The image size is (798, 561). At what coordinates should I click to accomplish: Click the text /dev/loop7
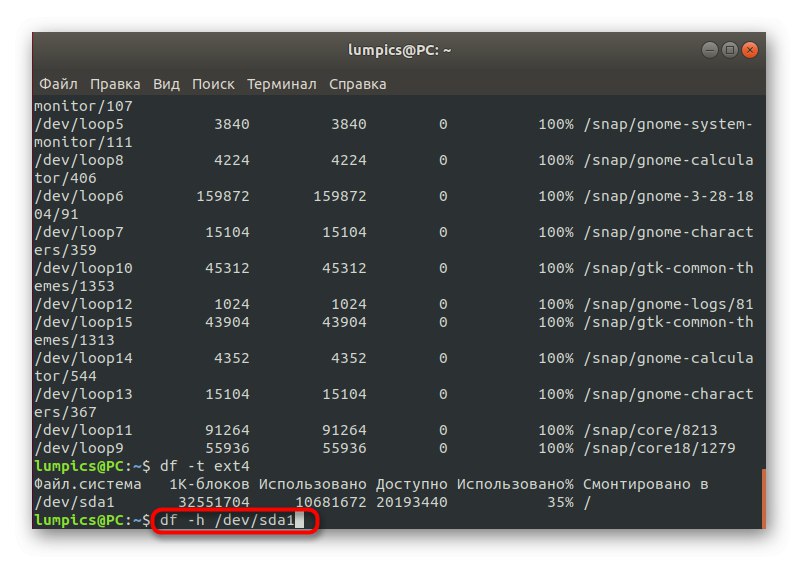(x=79, y=232)
